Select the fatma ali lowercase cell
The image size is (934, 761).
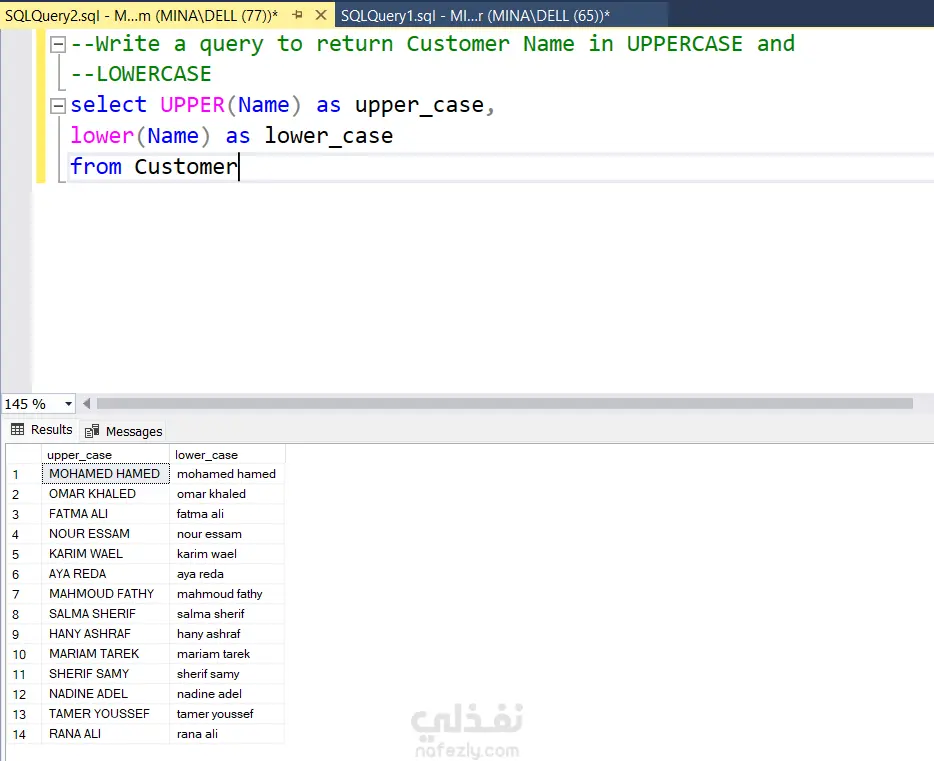point(227,514)
